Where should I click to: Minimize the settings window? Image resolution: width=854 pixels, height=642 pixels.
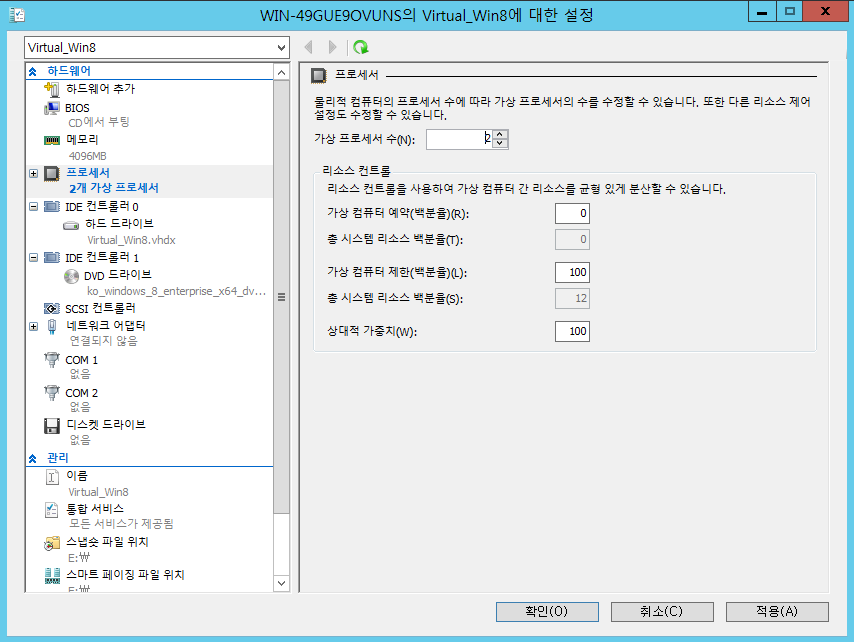pos(762,11)
